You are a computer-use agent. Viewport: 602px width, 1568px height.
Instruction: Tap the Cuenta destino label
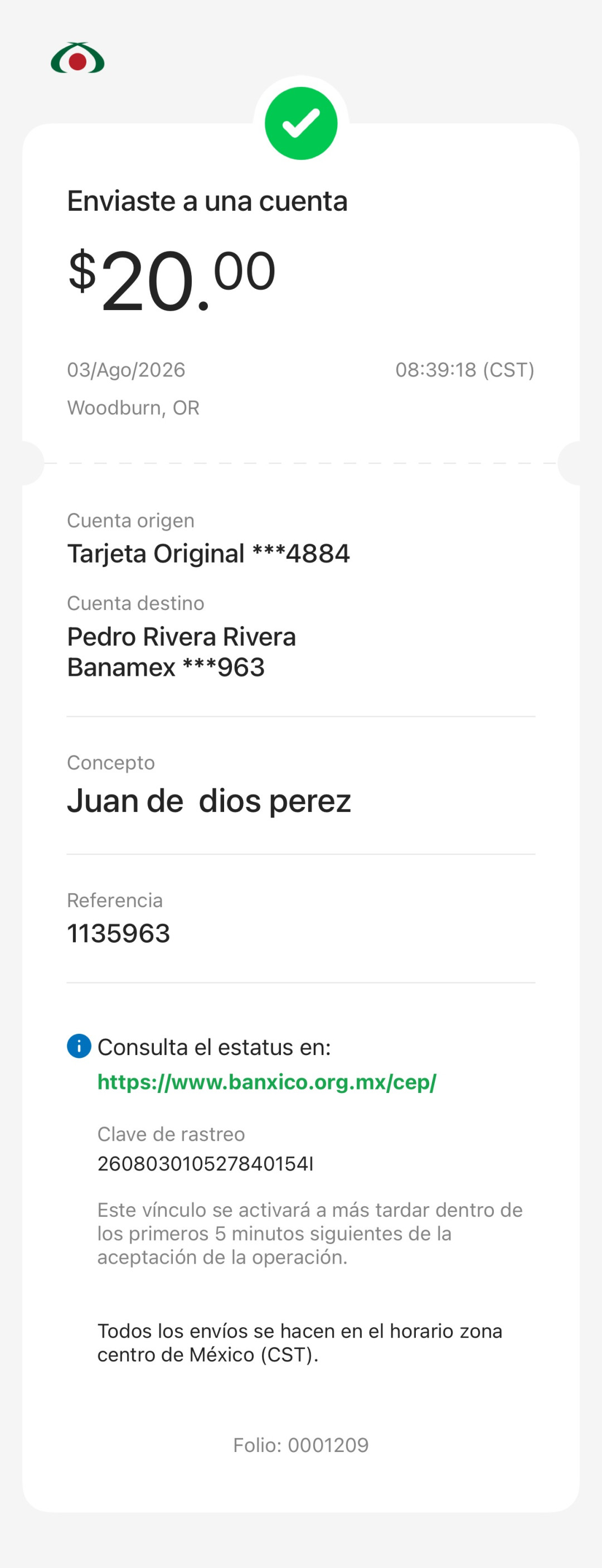click(135, 603)
